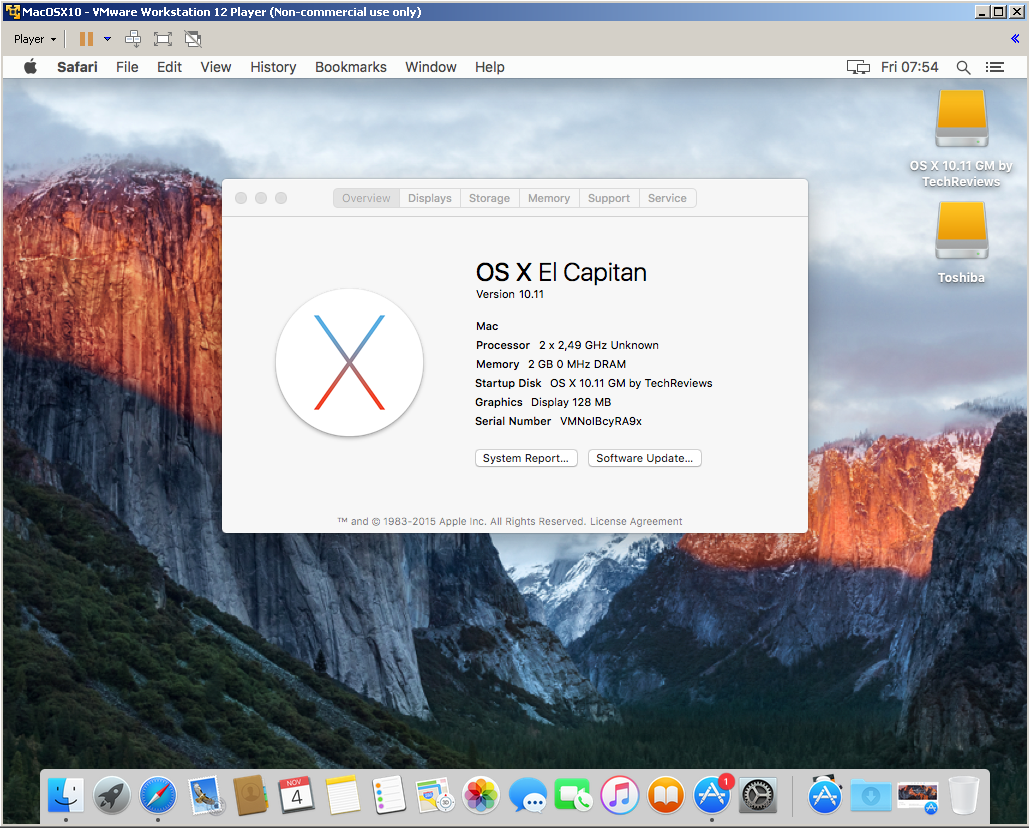The width and height of the screenshot is (1029, 828).
Task: Open Contacts book in dock
Action: coord(250,795)
